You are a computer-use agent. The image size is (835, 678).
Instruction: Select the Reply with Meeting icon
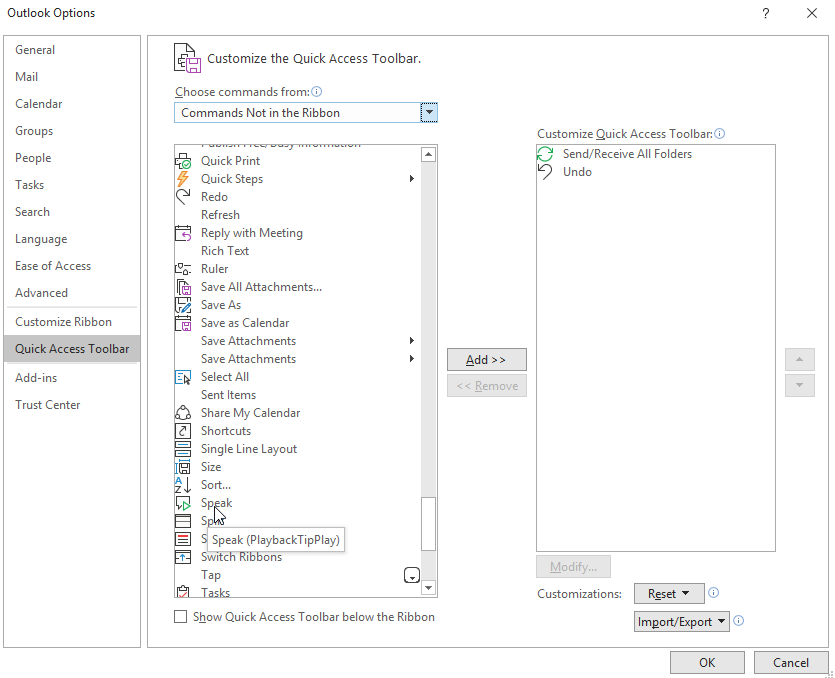tap(183, 233)
